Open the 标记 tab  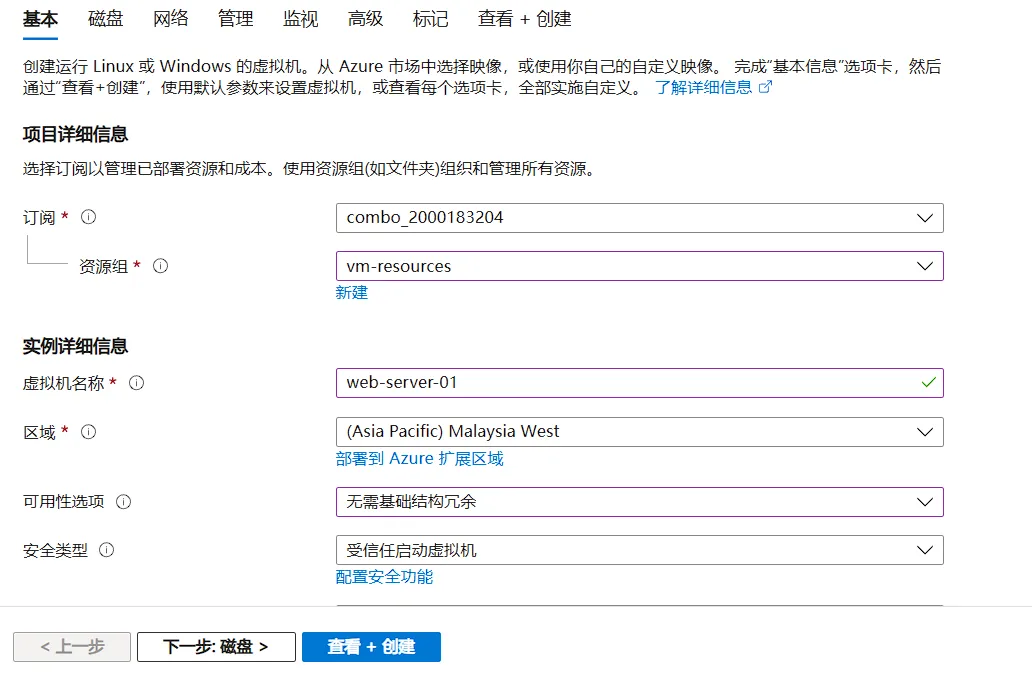coord(429,18)
